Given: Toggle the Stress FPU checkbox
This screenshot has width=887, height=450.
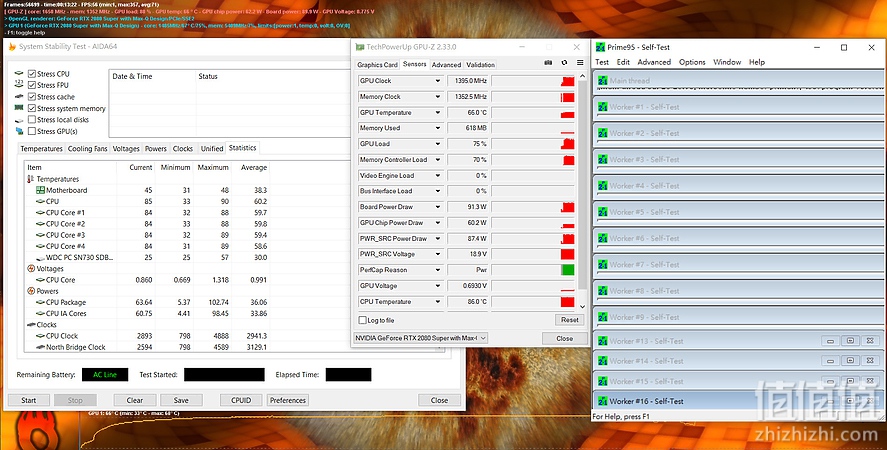Looking at the screenshot, I should point(32,85).
